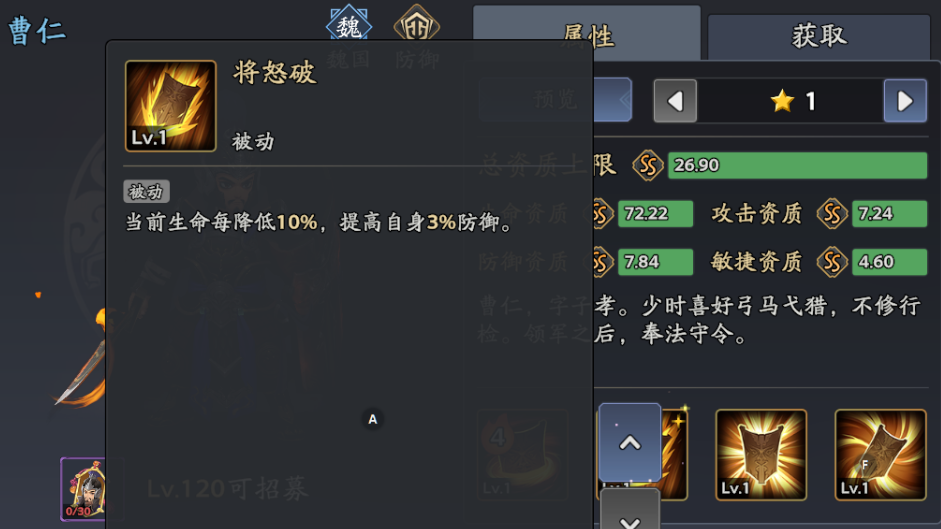Click the SS rank badge beside 26.90
The width and height of the screenshot is (941, 529).
(x=648, y=165)
